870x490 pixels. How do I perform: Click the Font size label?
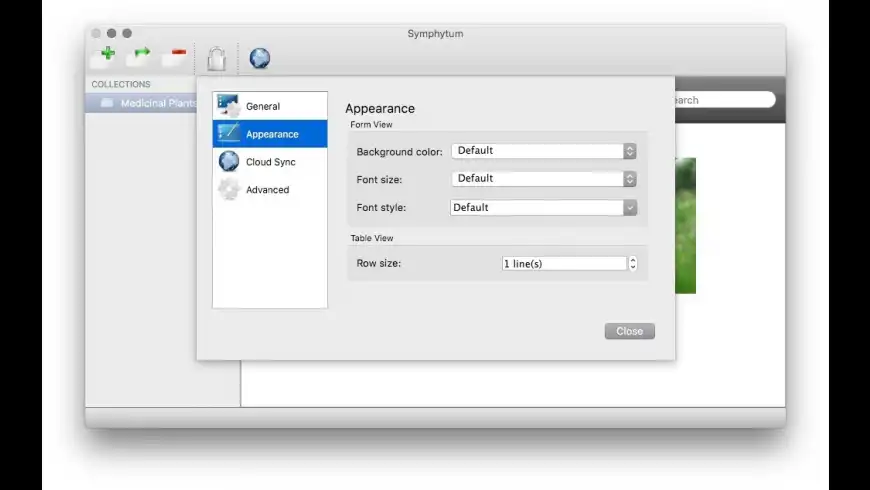(379, 180)
